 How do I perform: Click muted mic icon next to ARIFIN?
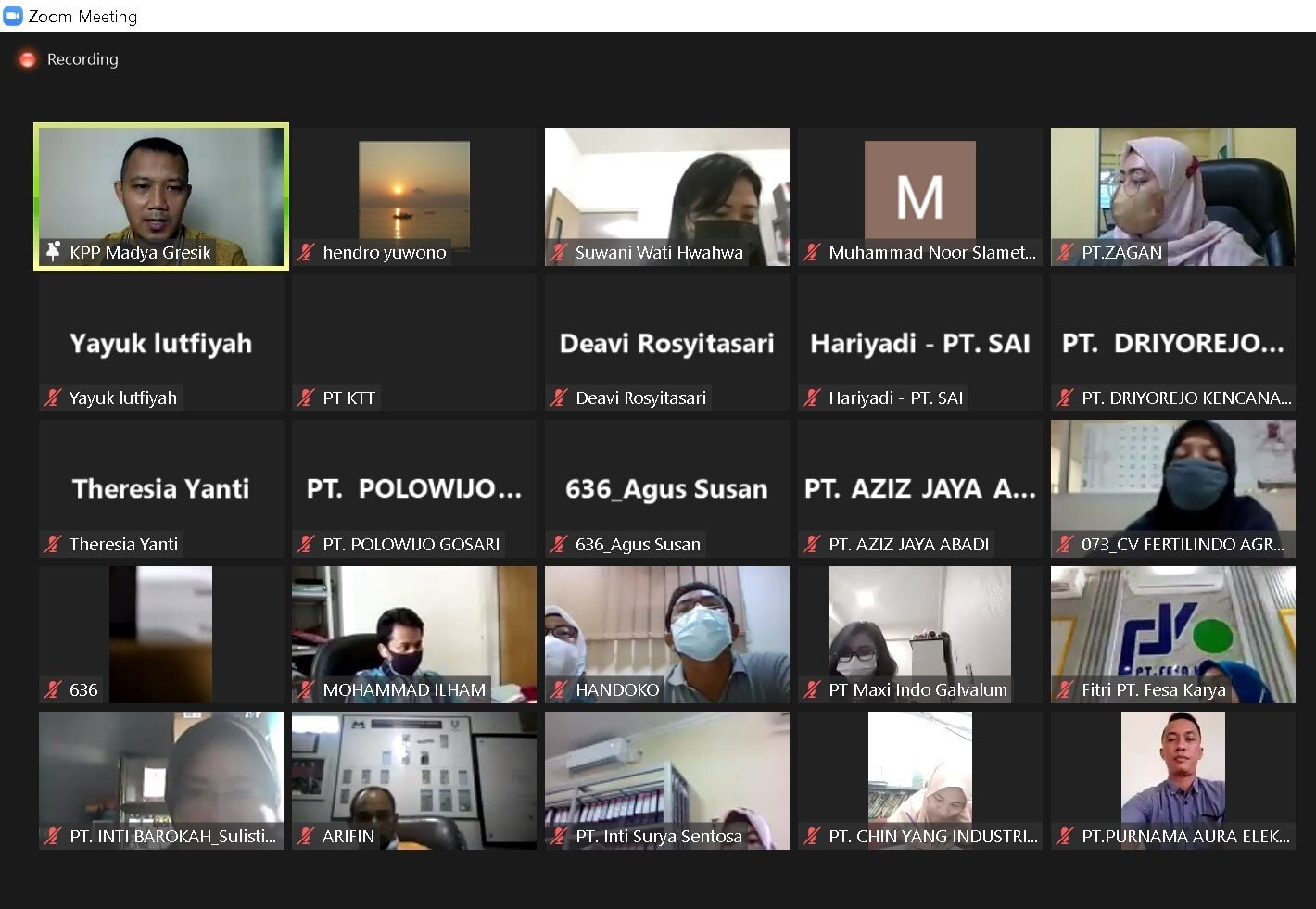(306, 836)
